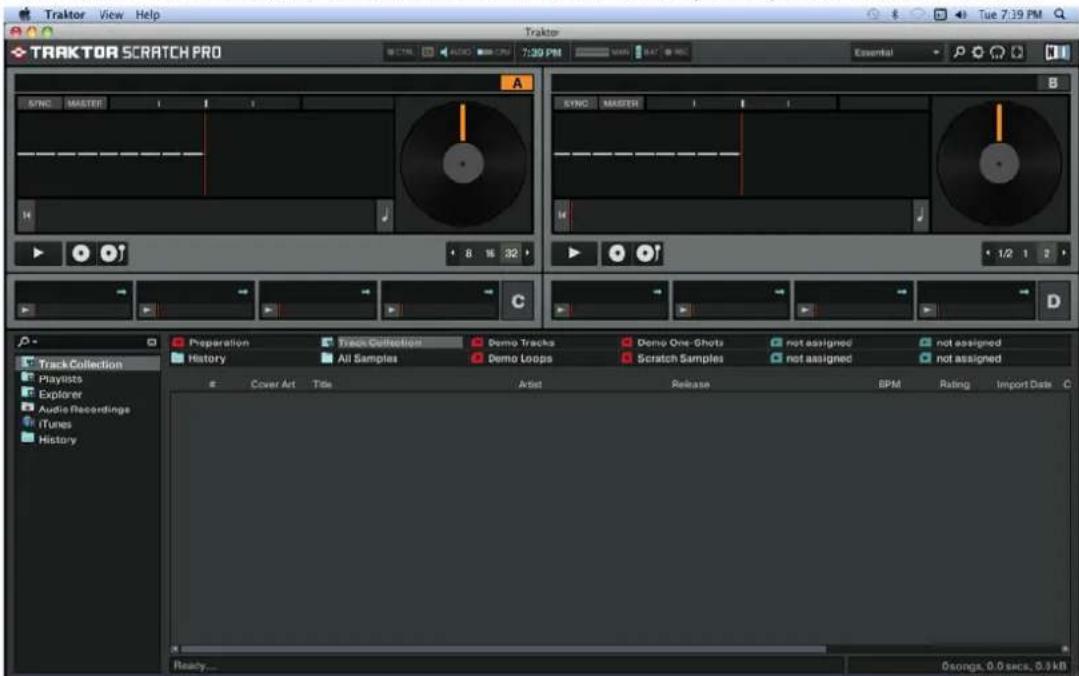The width and height of the screenshot is (1079, 676).
Task: Switch Deck B to absolute timecode mode
Action: [649, 253]
